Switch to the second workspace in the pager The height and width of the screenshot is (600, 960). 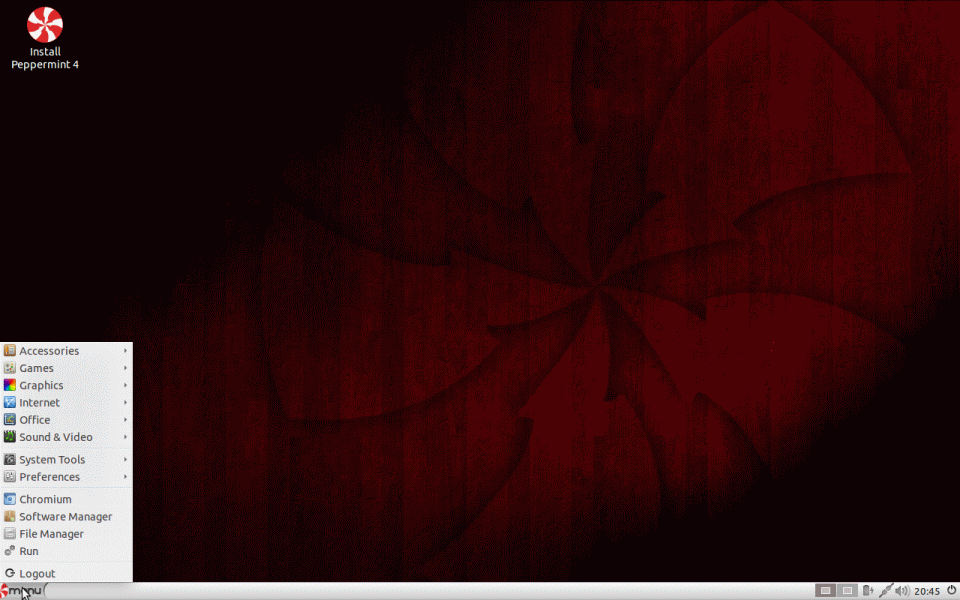tap(847, 591)
